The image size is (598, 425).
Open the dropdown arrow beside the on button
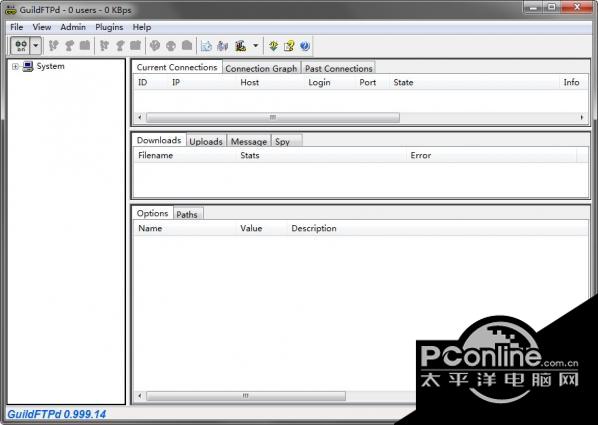35,46
